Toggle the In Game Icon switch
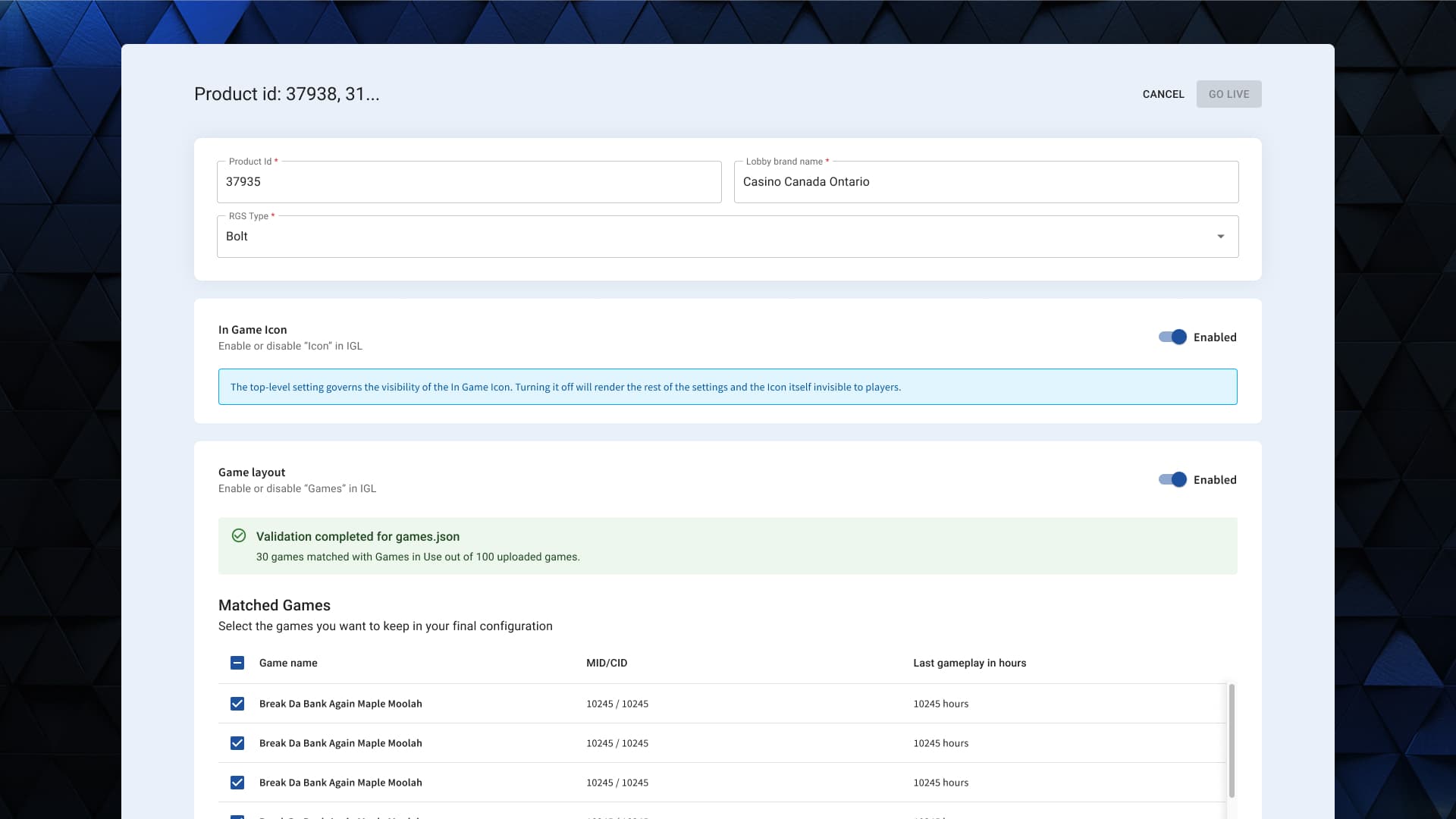This screenshot has height=819, width=1456. (x=1172, y=337)
